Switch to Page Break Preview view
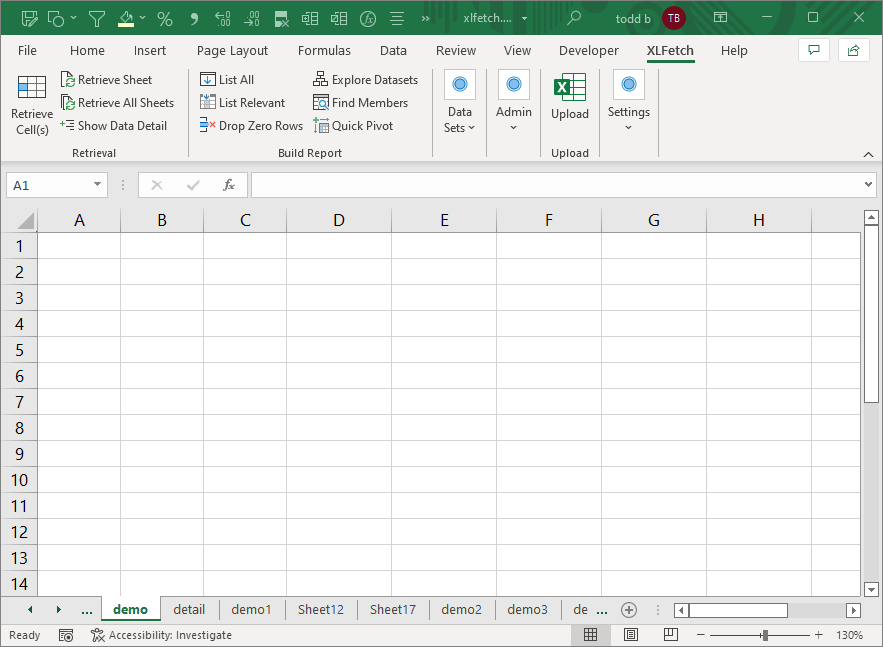Screen dimensions: 883x647 click(671, 635)
